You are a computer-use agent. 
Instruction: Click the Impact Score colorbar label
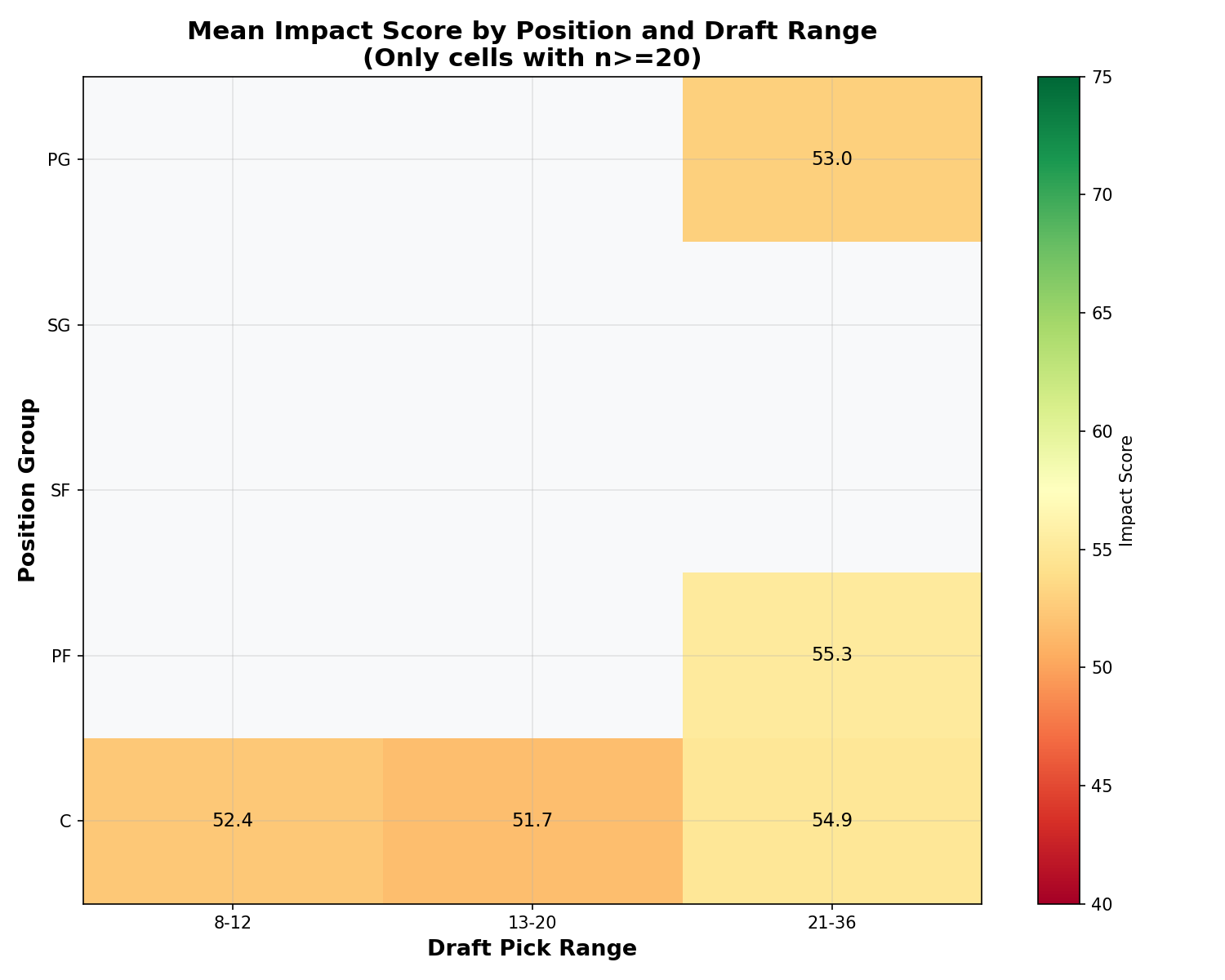(1127, 490)
